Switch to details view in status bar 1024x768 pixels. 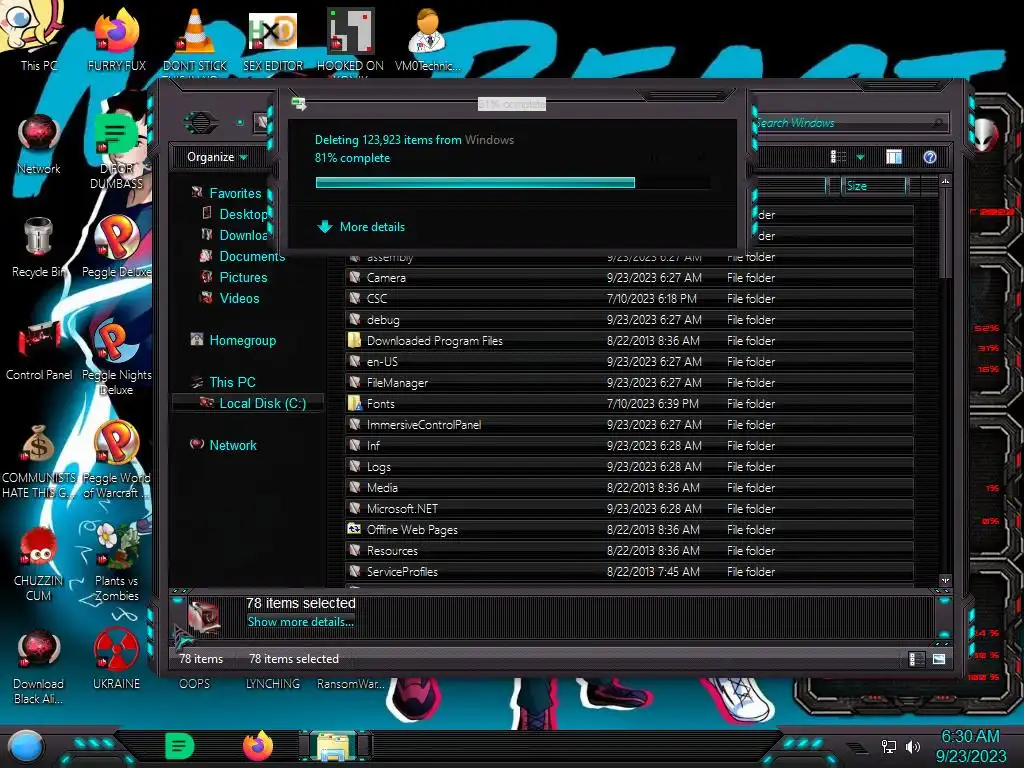click(916, 659)
